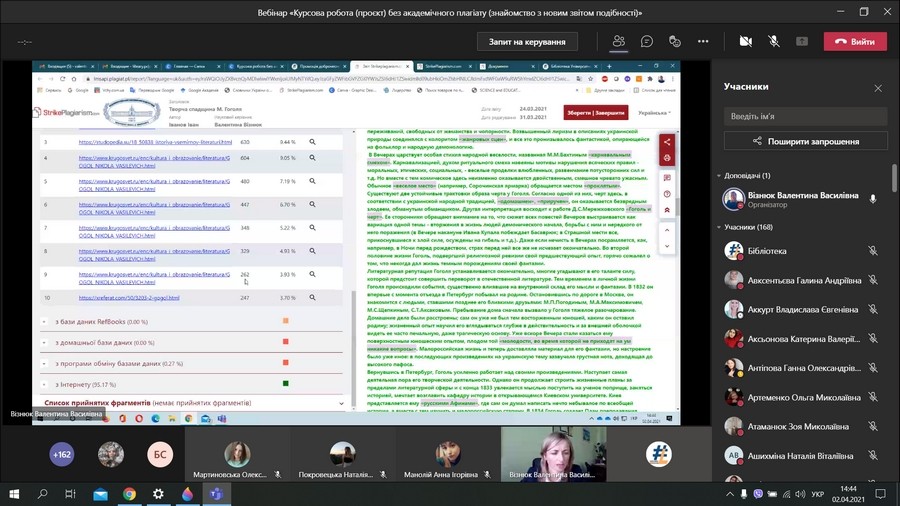This screenshot has width=900, height=506.
Task: Open Windows notification center icon
Action: point(880,494)
